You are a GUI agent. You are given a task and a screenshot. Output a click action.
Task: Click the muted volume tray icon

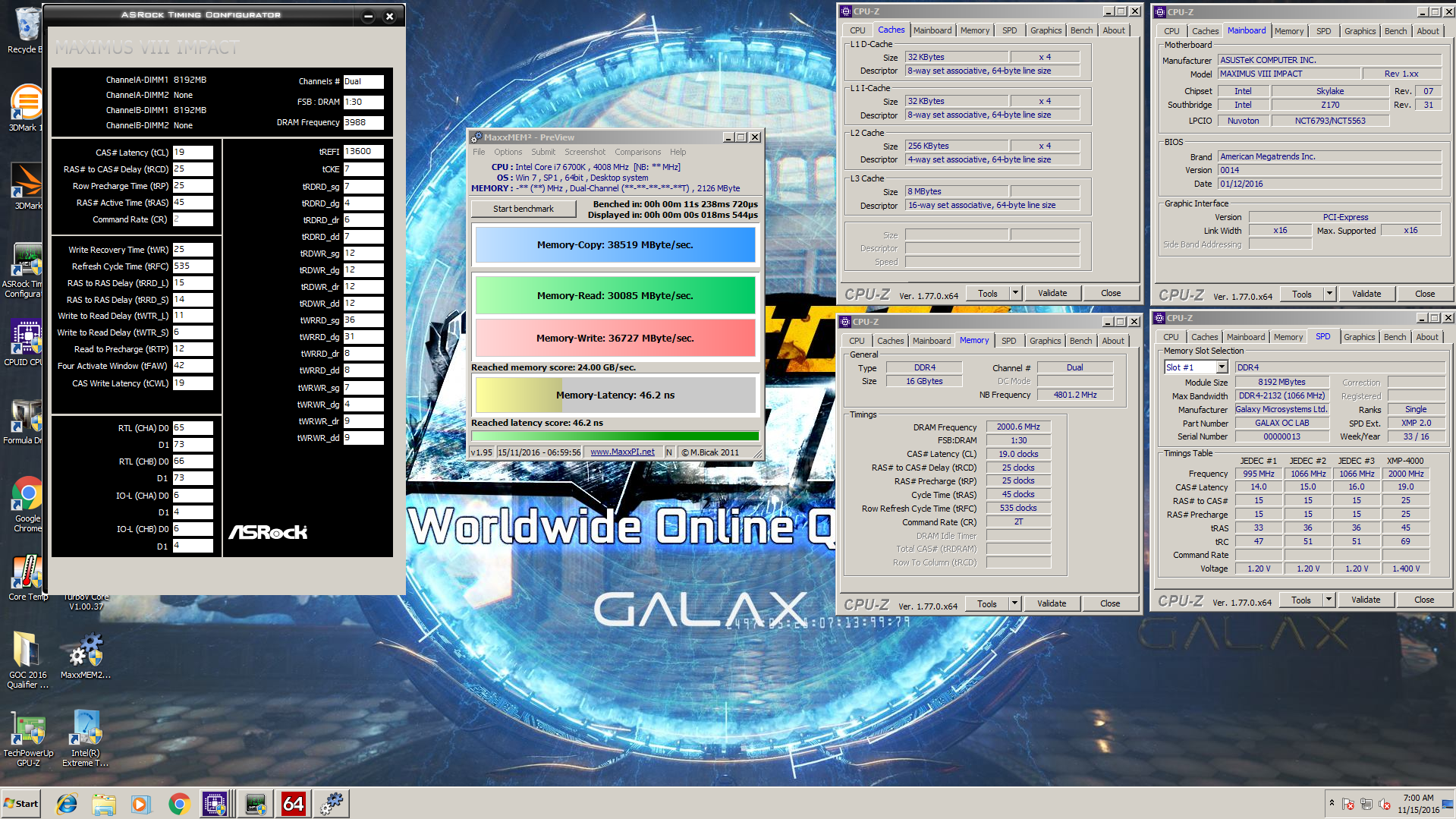(1385, 804)
